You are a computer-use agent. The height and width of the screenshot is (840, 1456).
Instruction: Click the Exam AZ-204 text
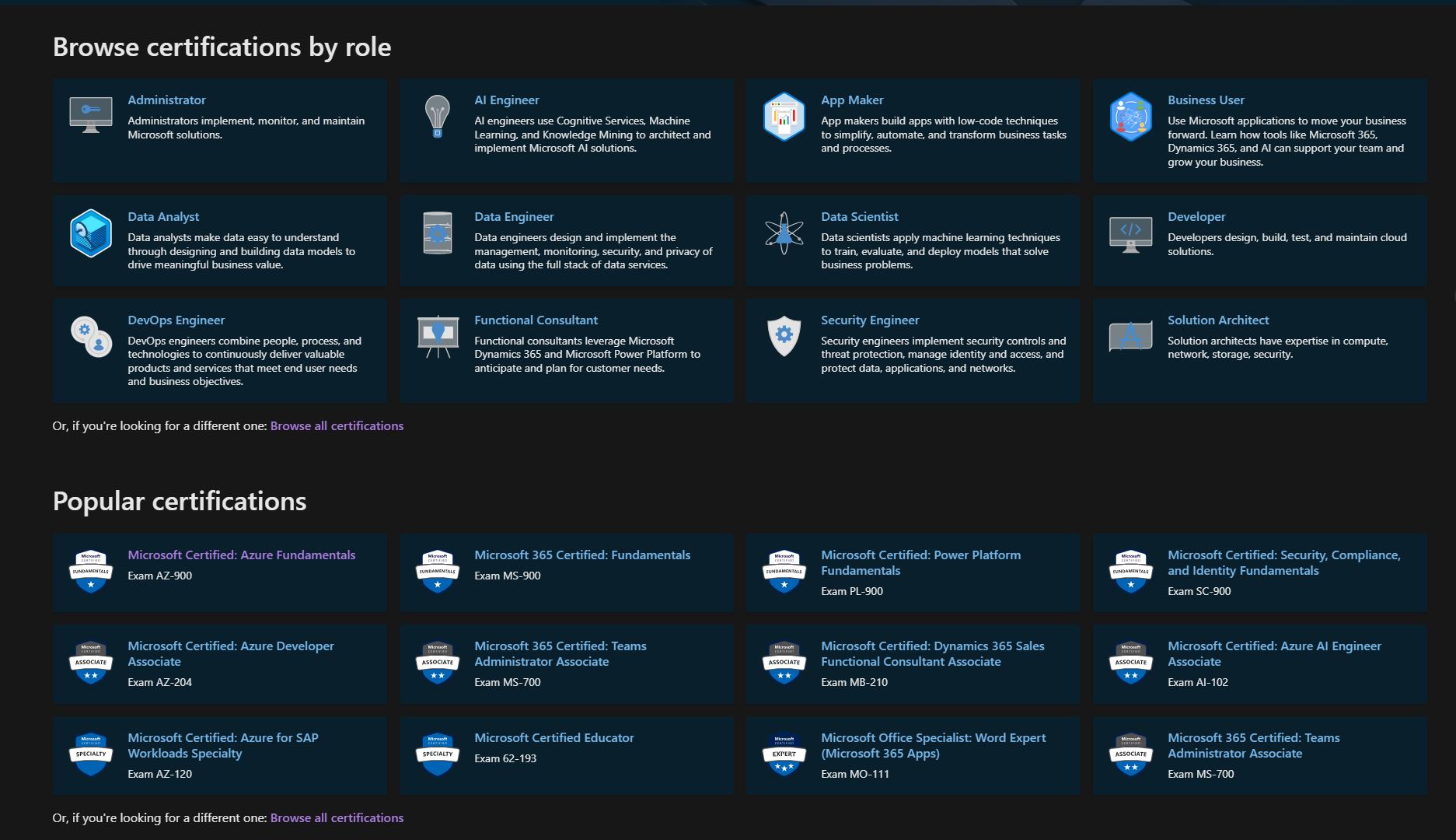pyautogui.click(x=159, y=683)
